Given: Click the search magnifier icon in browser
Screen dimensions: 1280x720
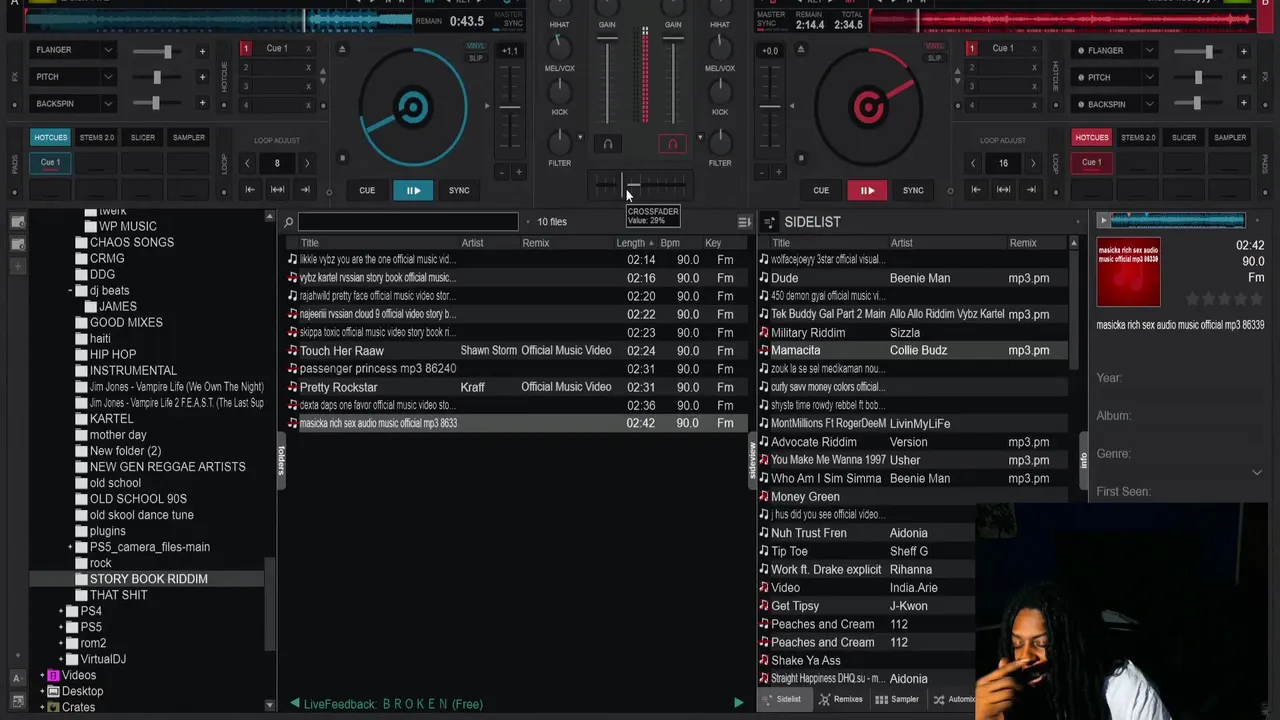Looking at the screenshot, I should (x=288, y=222).
